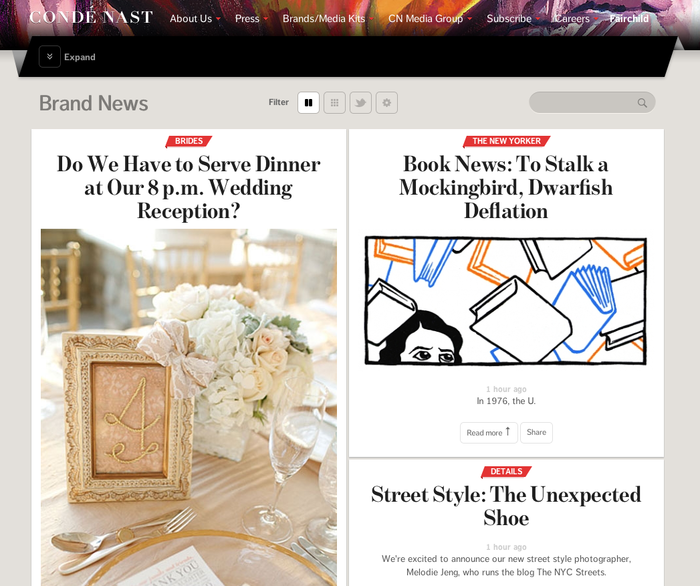
Task: Open the gear settings filter icon
Action: [x=387, y=103]
